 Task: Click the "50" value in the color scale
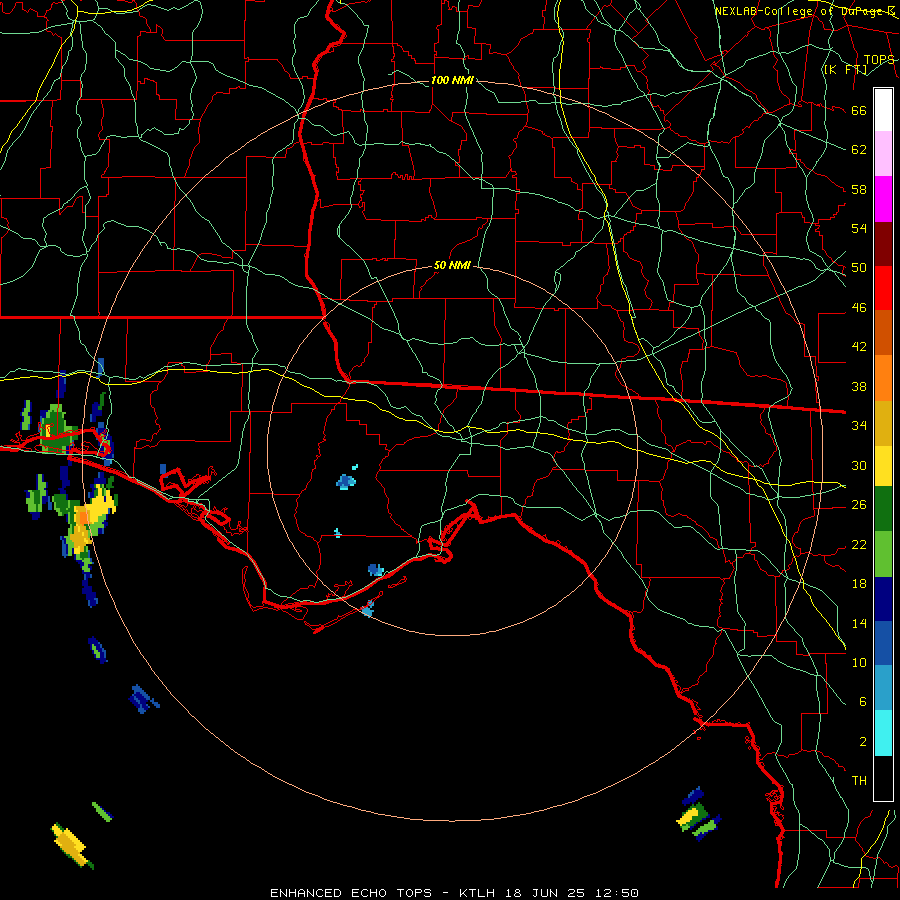pos(859,268)
